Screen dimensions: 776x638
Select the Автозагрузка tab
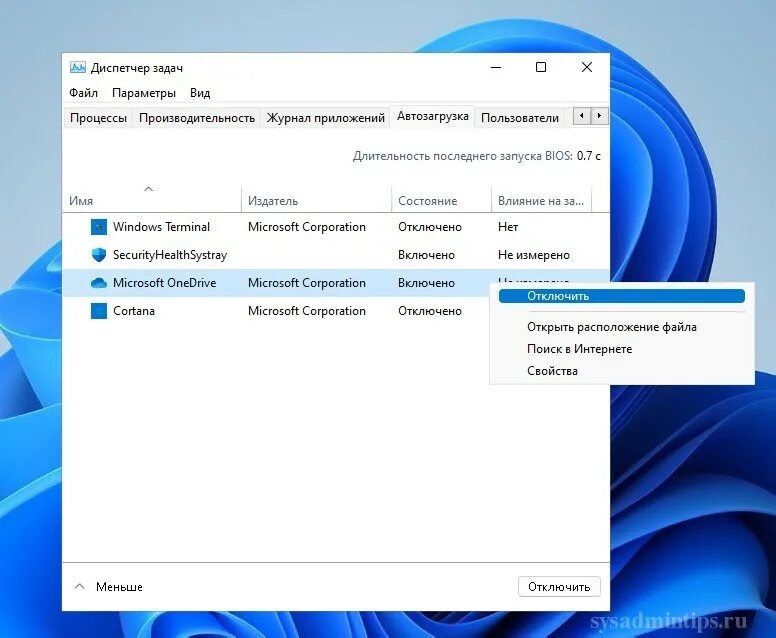click(x=433, y=116)
